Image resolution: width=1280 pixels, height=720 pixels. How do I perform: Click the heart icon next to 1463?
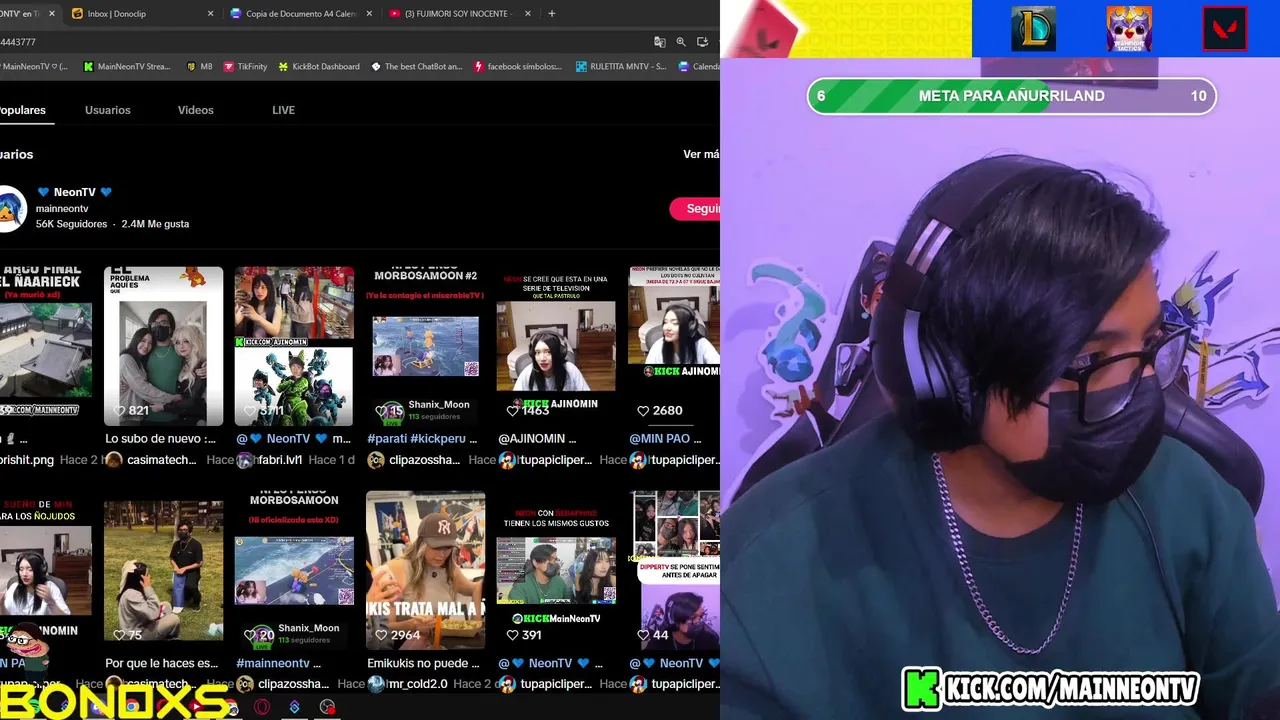click(x=512, y=411)
